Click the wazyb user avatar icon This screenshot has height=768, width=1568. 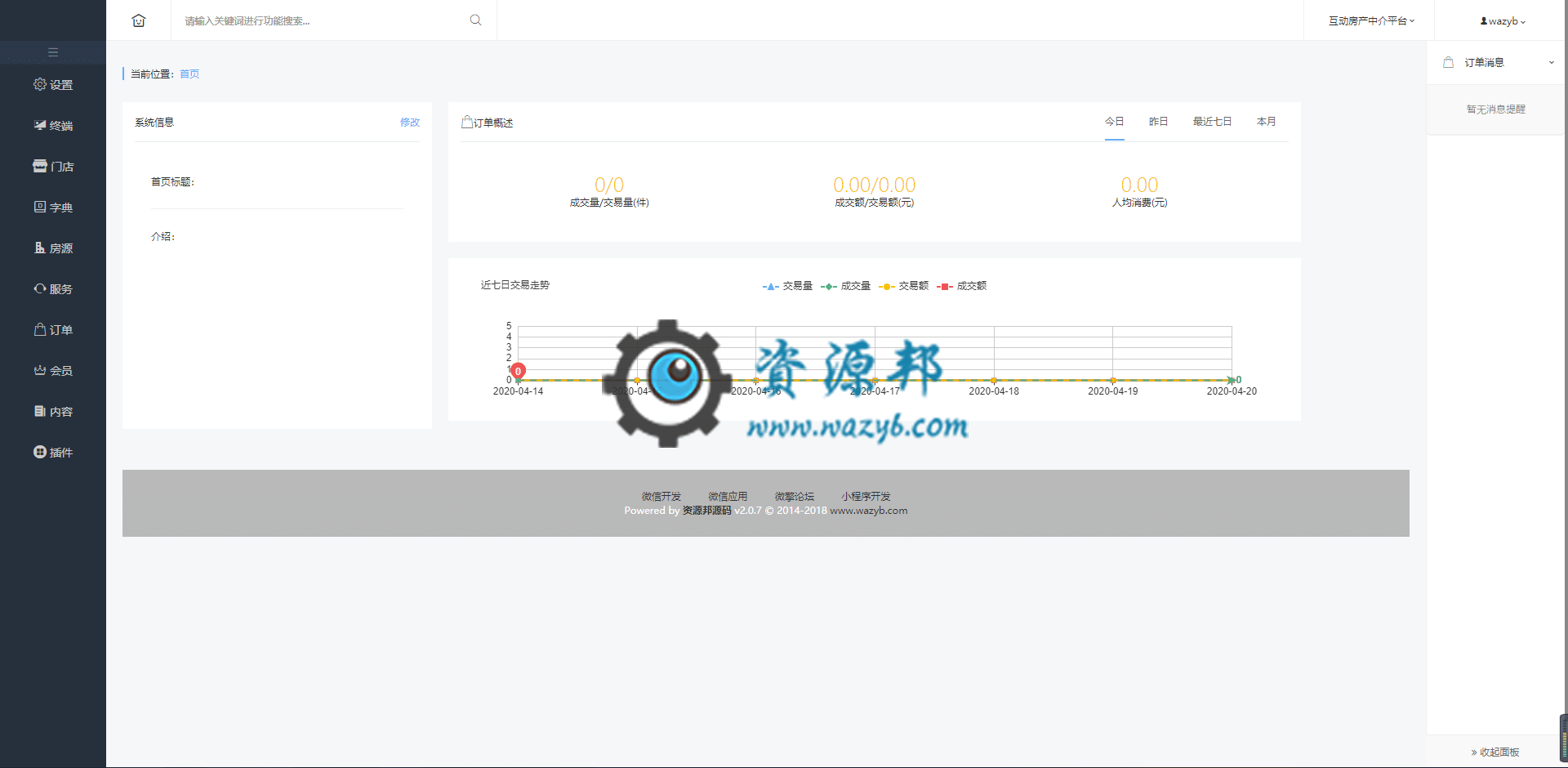pos(1483,21)
